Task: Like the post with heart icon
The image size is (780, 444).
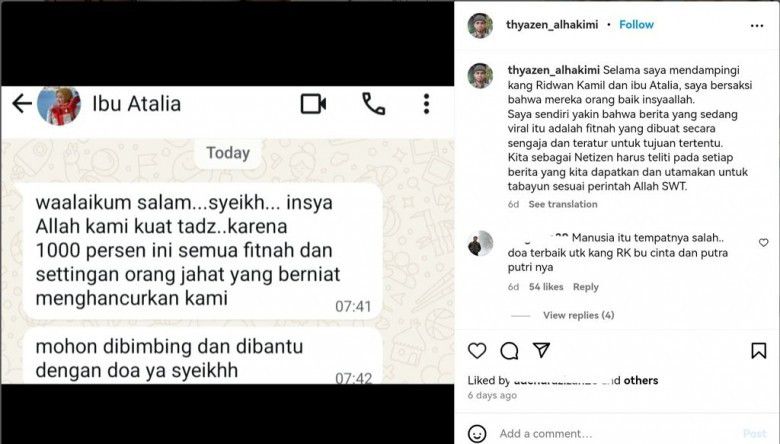Action: pos(477,351)
